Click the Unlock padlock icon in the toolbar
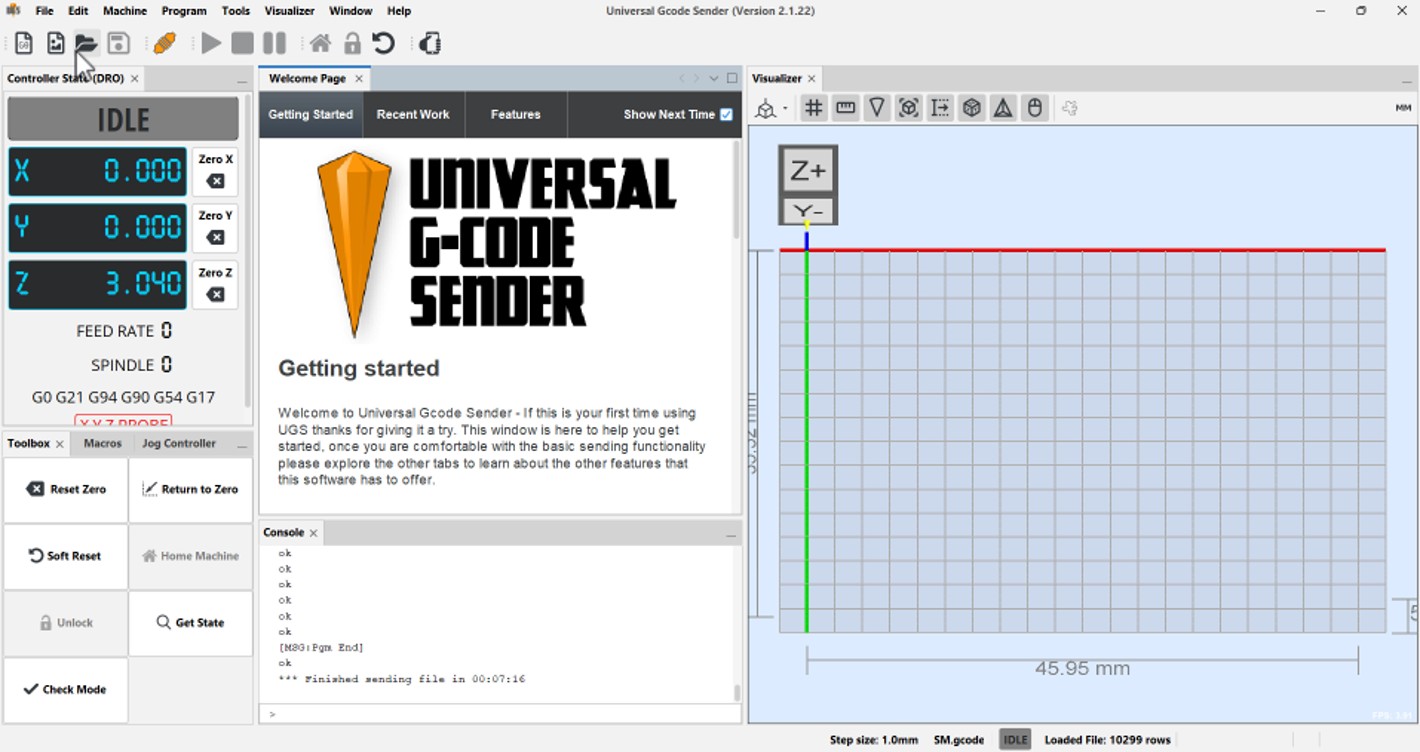This screenshot has height=752, width=1420. (x=352, y=43)
